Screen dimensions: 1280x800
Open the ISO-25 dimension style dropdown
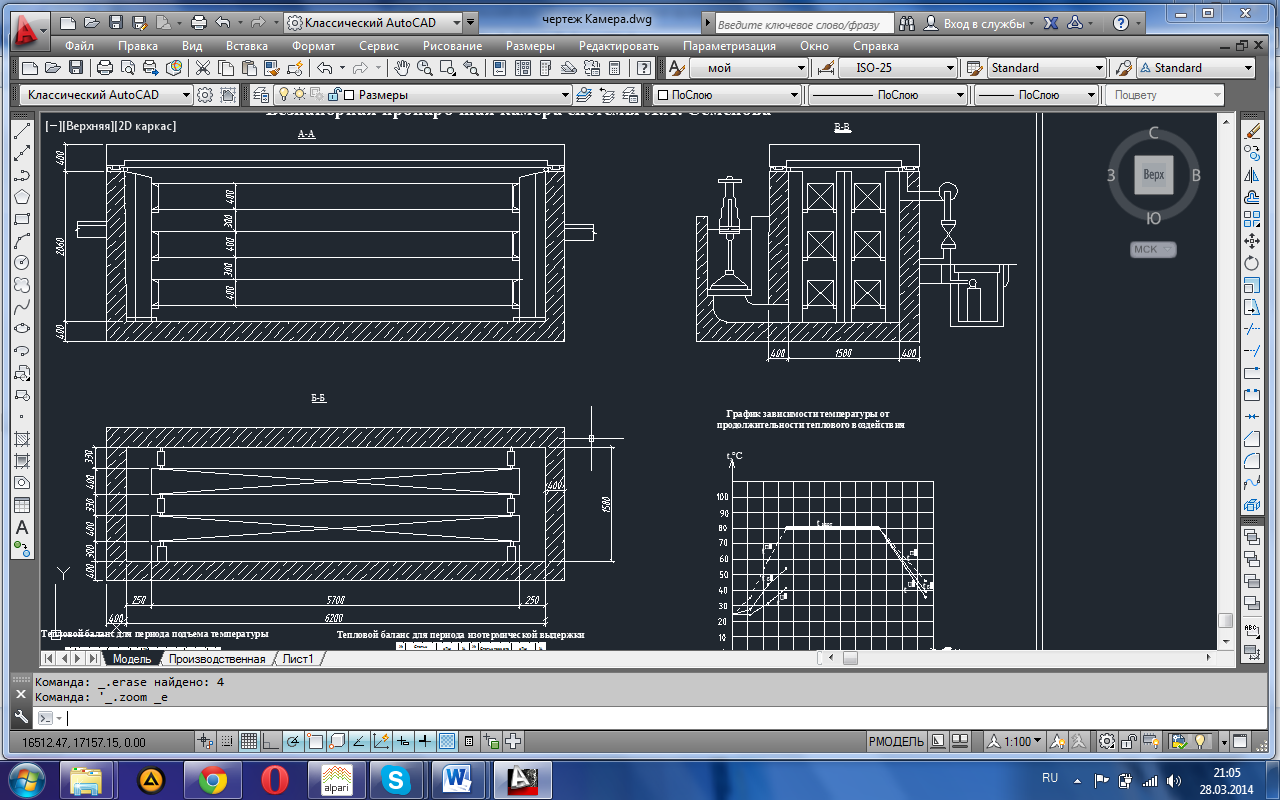click(x=899, y=68)
